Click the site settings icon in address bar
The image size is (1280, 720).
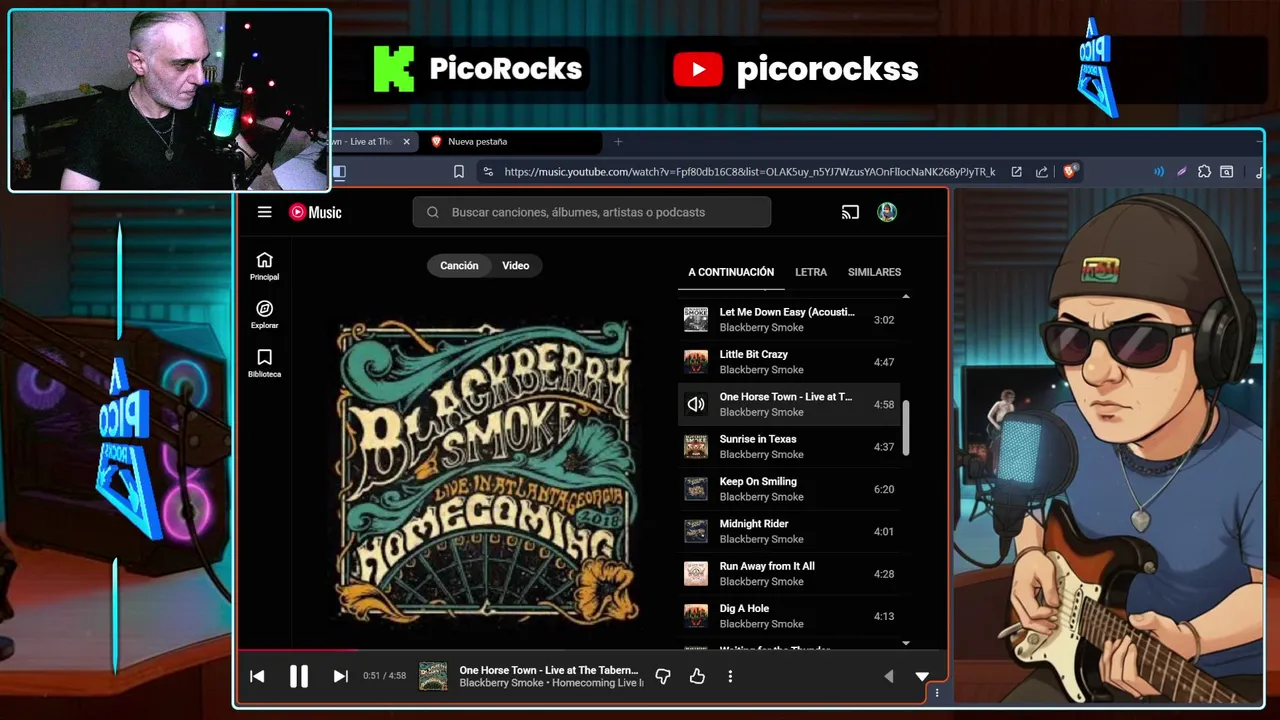pos(488,172)
